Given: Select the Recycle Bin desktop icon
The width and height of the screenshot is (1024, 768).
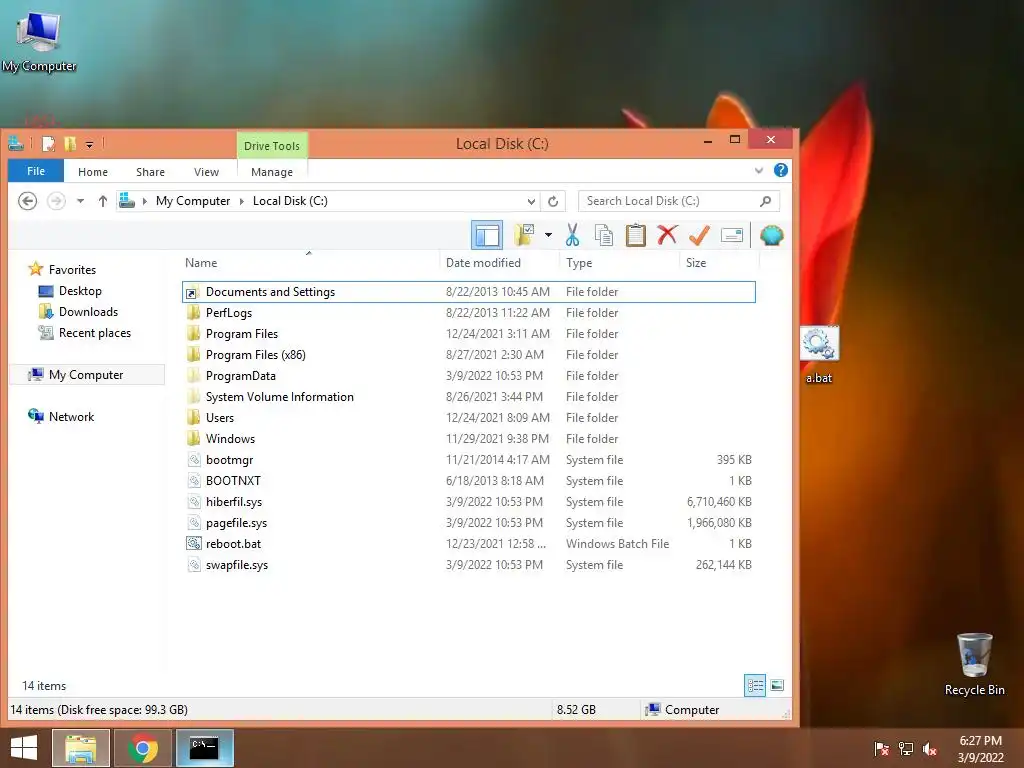Looking at the screenshot, I should coord(974,664).
